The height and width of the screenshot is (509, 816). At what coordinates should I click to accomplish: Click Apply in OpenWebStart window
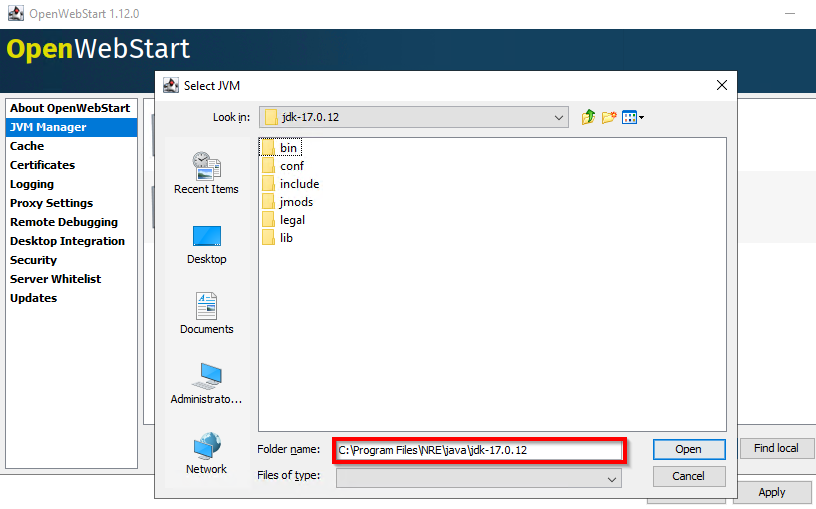772,492
